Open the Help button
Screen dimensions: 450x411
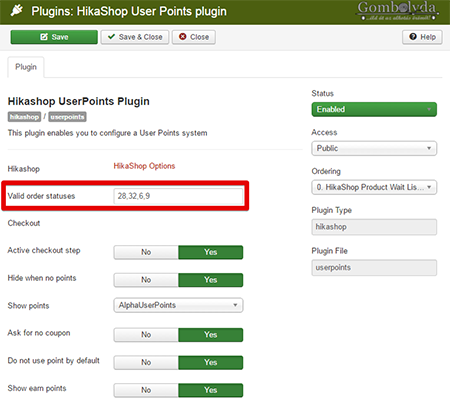point(422,37)
